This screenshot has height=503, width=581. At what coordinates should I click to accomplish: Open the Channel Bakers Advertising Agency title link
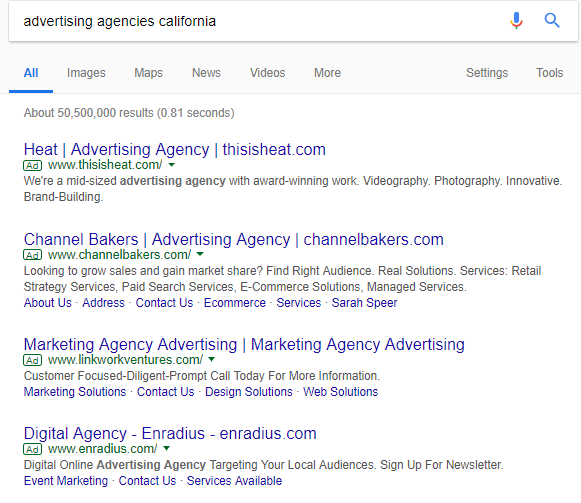coord(233,239)
